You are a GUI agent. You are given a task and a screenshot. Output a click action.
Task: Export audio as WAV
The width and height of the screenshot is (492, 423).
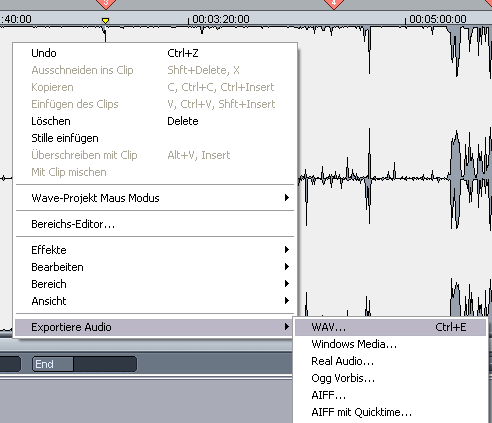click(x=390, y=327)
